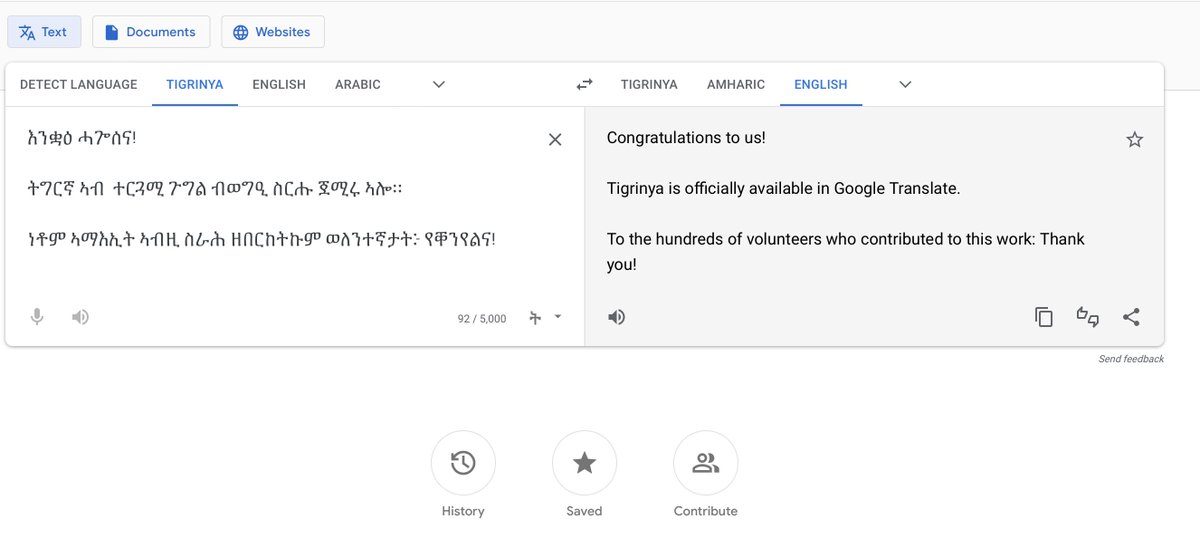Save translation with the star icon
The width and height of the screenshot is (1200, 548).
tap(1134, 140)
